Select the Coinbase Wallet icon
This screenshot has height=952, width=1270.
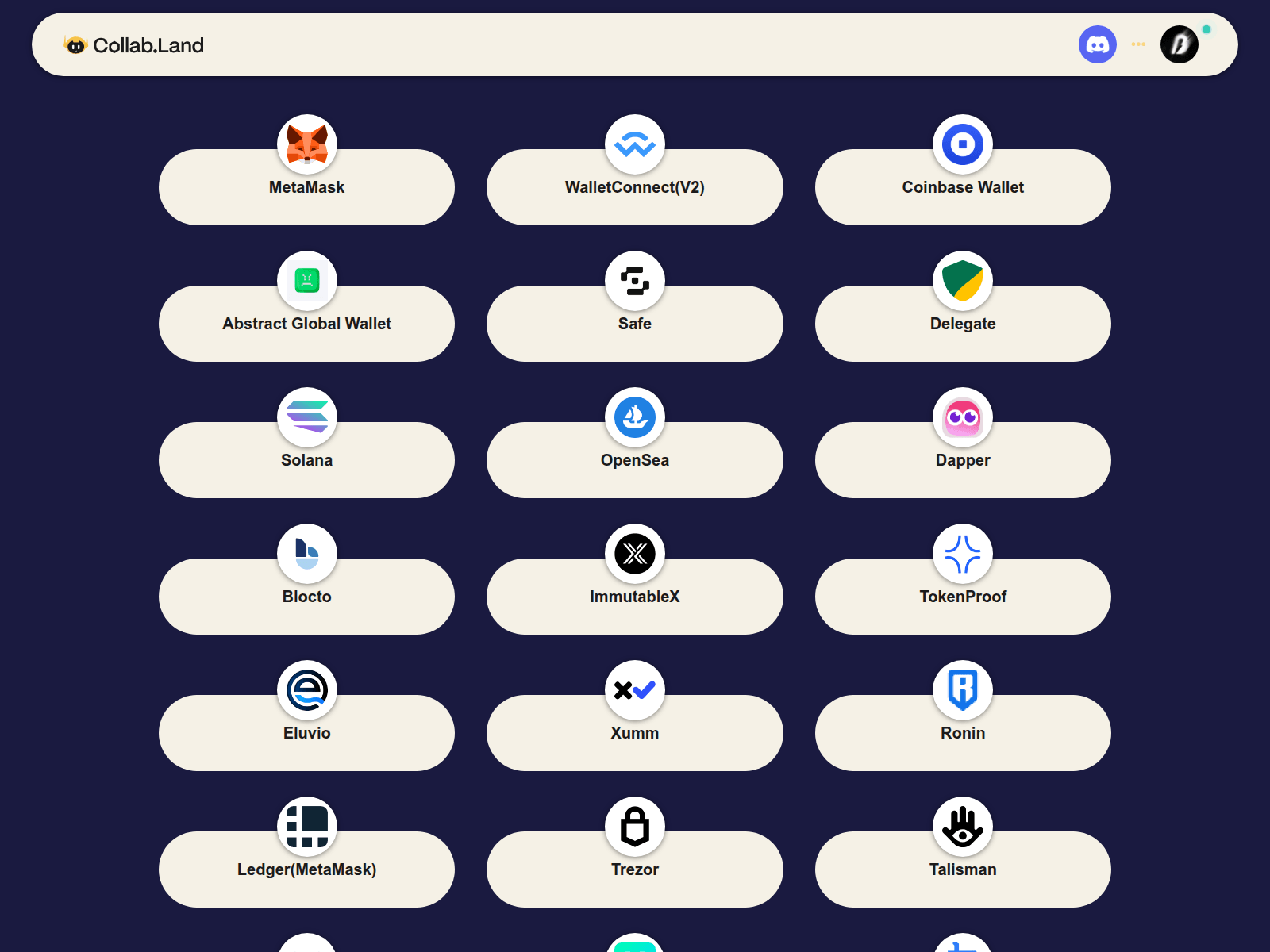[x=963, y=144]
